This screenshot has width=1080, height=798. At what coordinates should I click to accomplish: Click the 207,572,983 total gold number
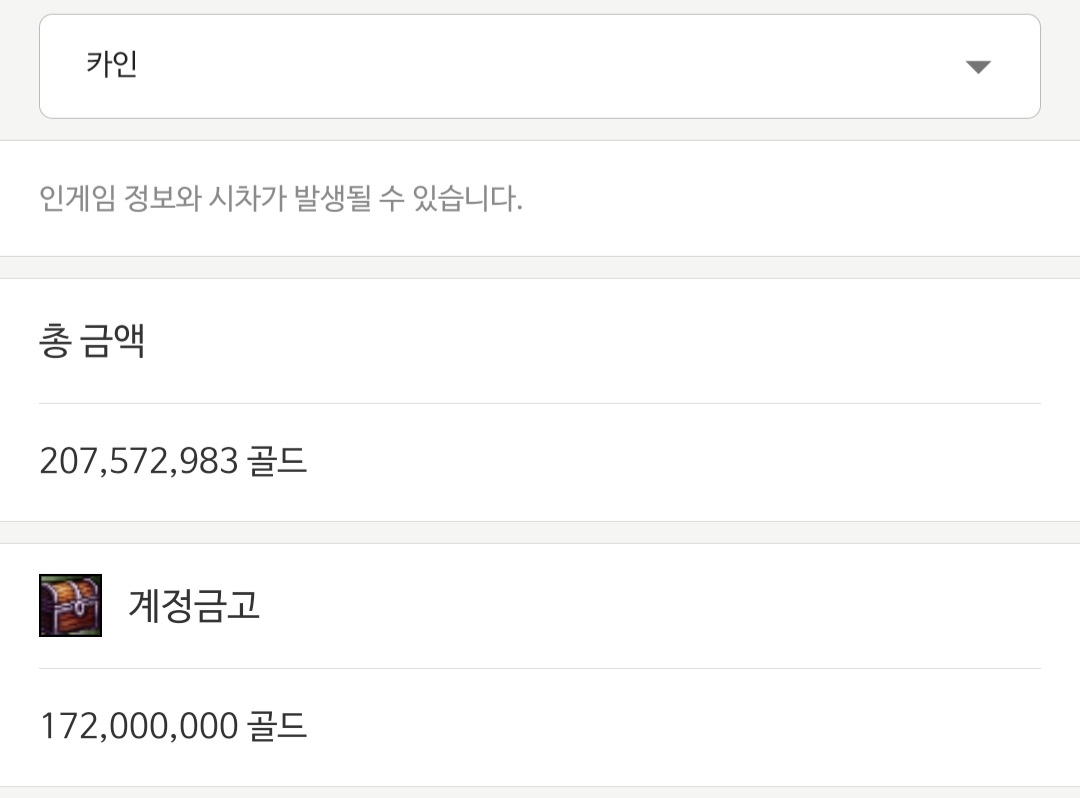tap(139, 461)
